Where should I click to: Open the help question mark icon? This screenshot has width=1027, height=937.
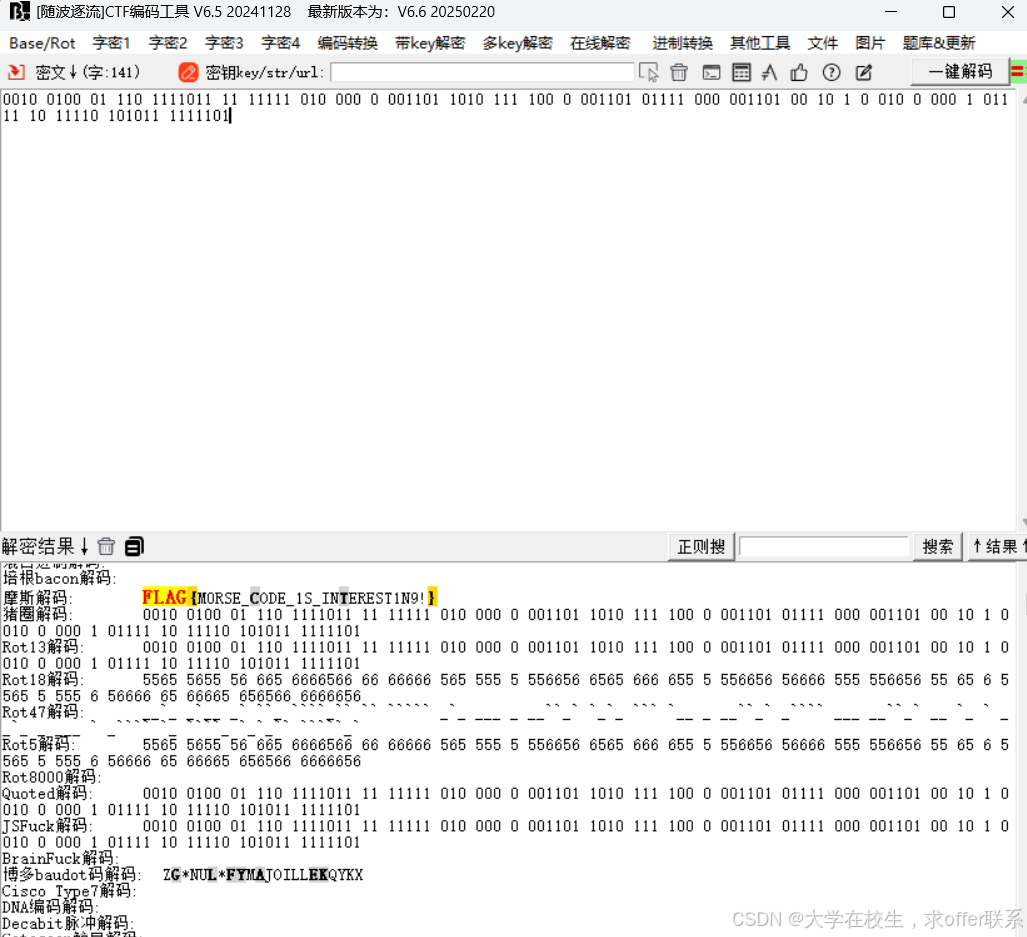[x=831, y=72]
